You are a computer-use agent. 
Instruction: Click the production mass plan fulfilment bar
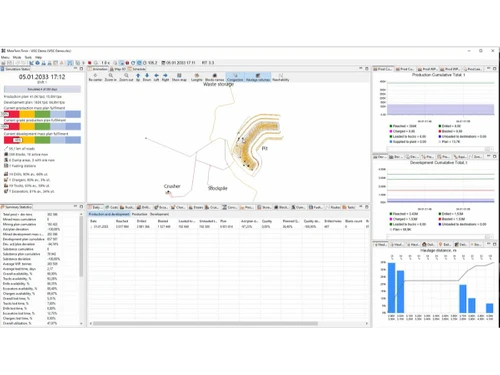(x=42, y=114)
